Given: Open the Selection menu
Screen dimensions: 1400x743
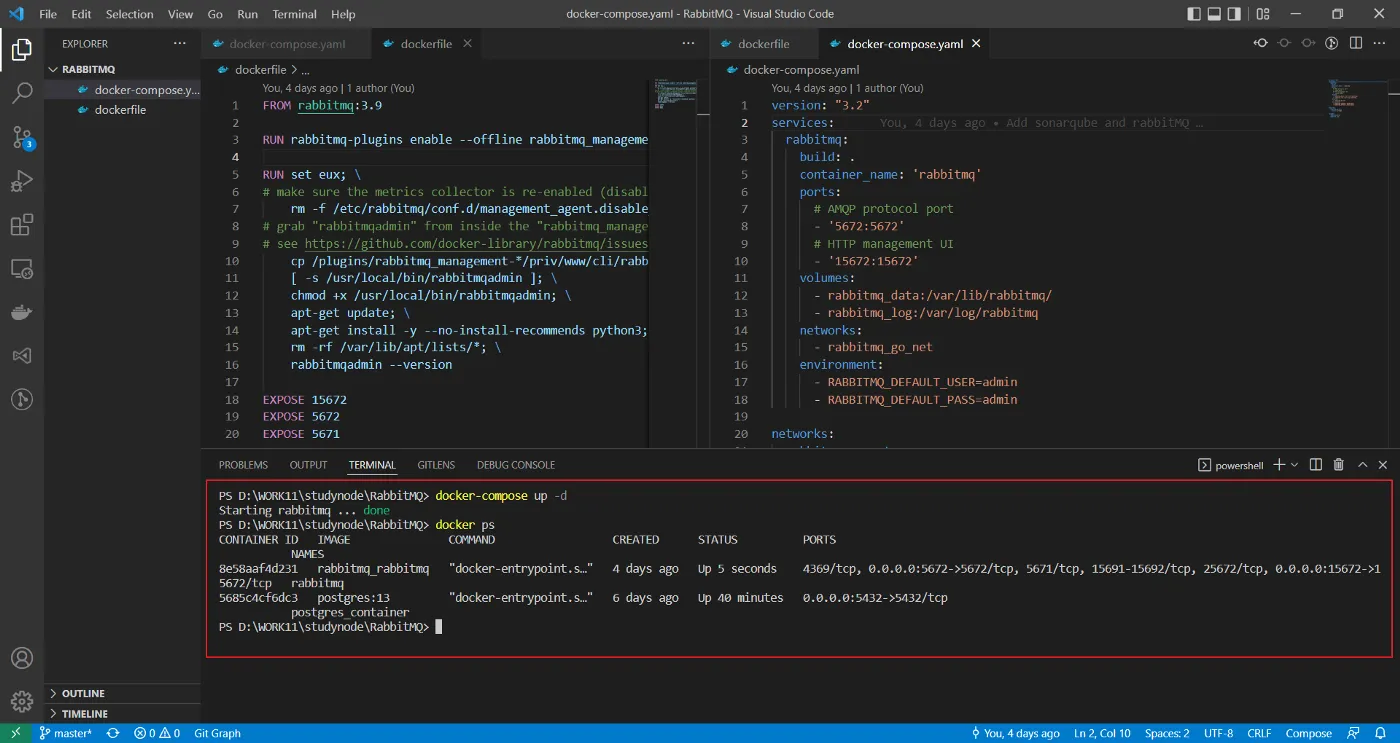Looking at the screenshot, I should tap(129, 14).
